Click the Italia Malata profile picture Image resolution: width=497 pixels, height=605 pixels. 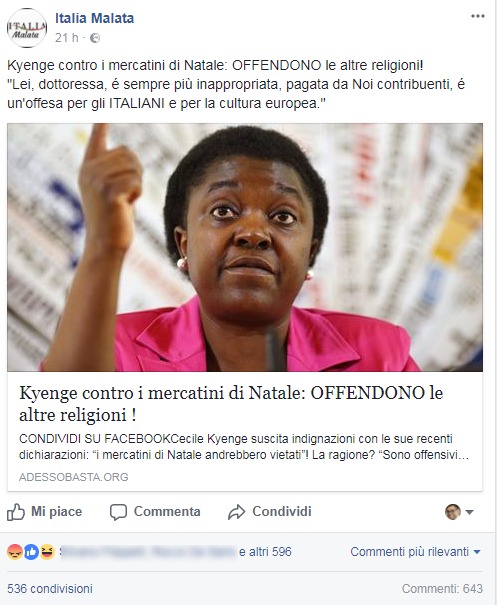[27, 28]
